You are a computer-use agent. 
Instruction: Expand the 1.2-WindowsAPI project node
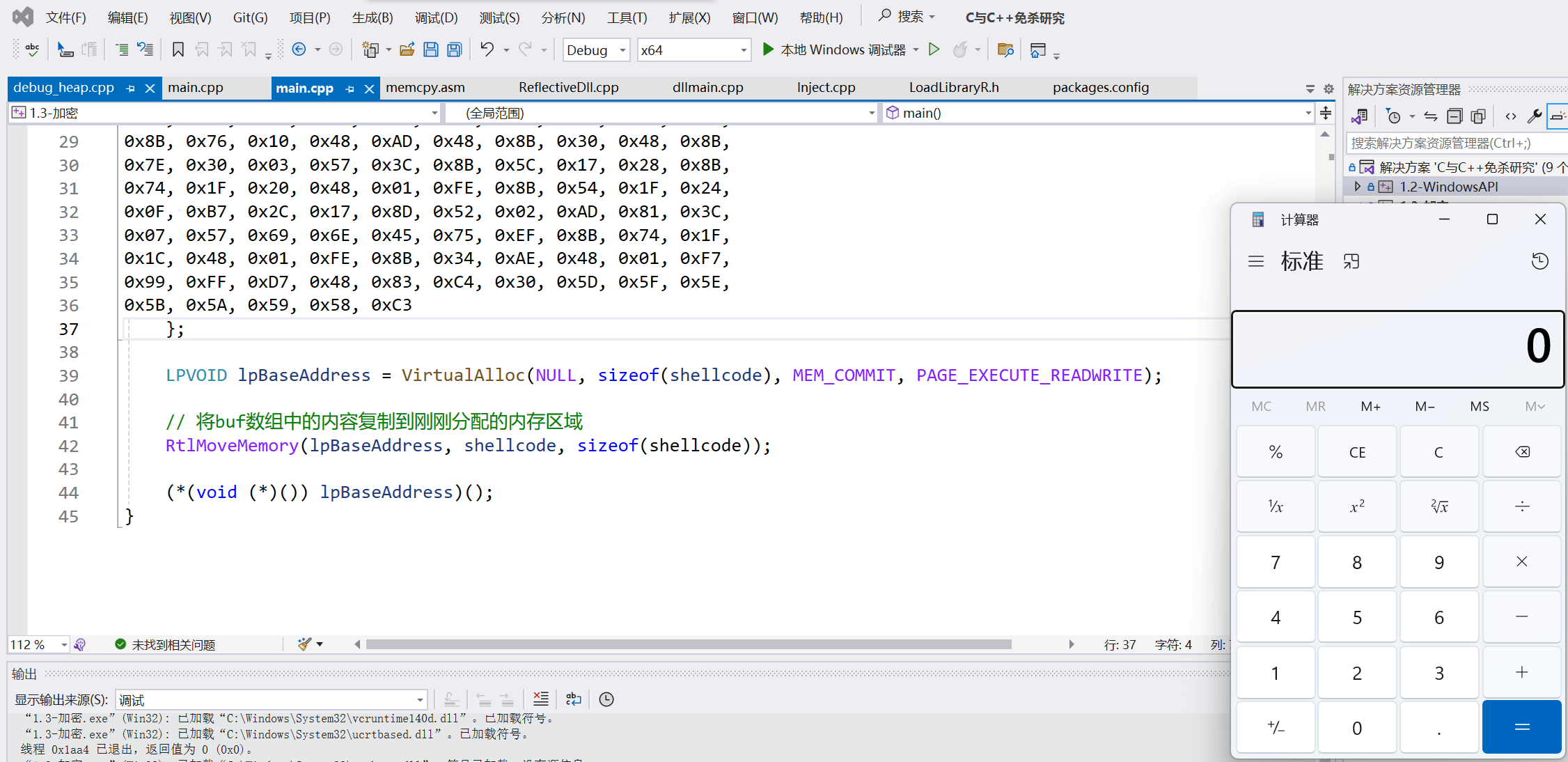pyautogui.click(x=1357, y=187)
